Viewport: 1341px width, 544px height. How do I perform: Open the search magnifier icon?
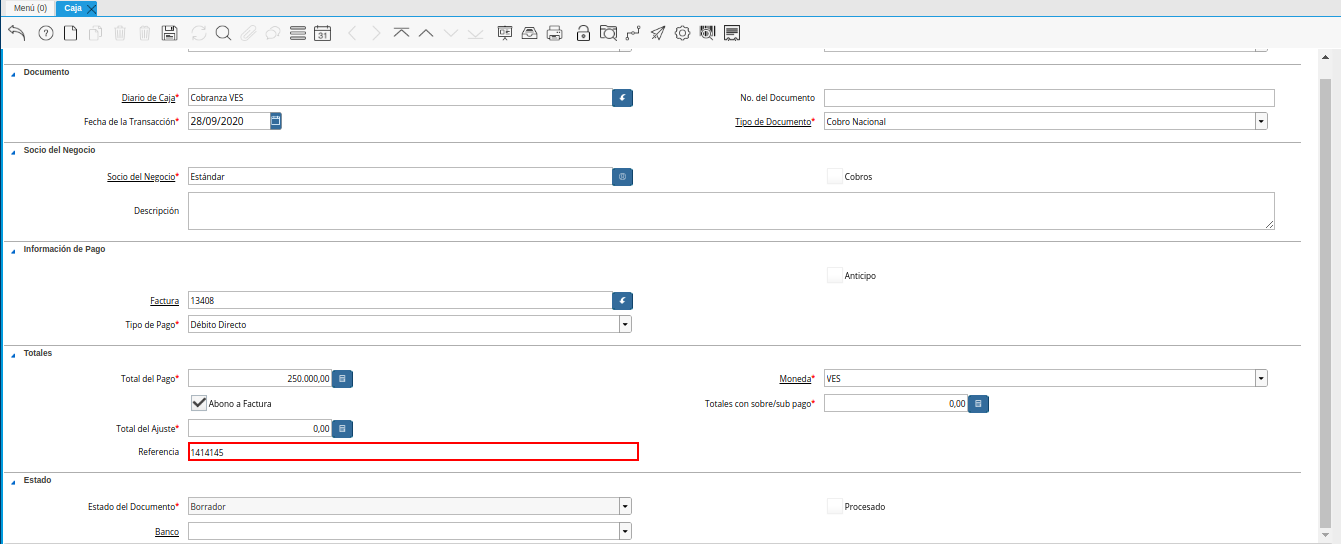point(223,33)
